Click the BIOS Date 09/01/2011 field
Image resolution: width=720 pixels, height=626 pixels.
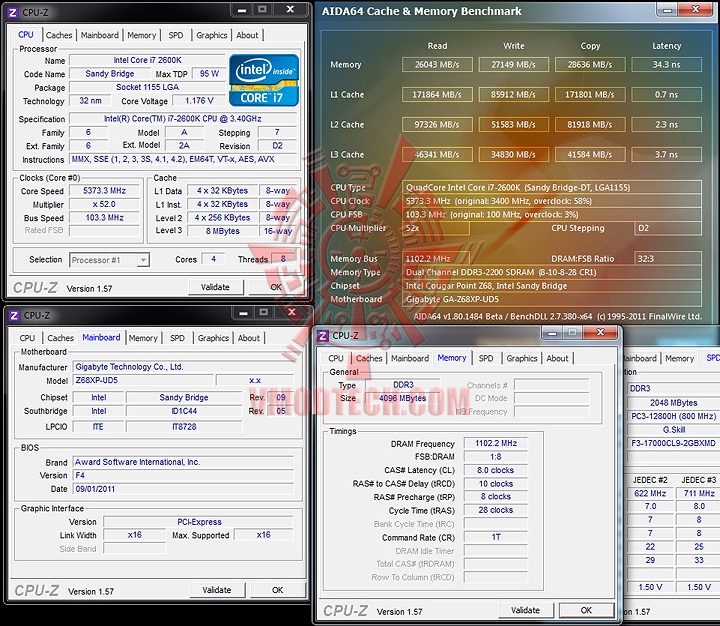(183, 489)
